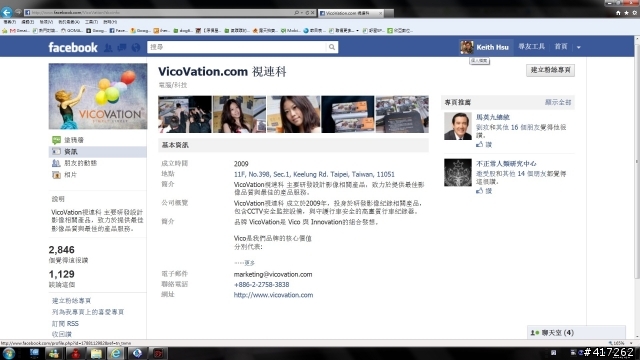Open the IE home icon
Screen dimensions: 640x360
point(618,13)
